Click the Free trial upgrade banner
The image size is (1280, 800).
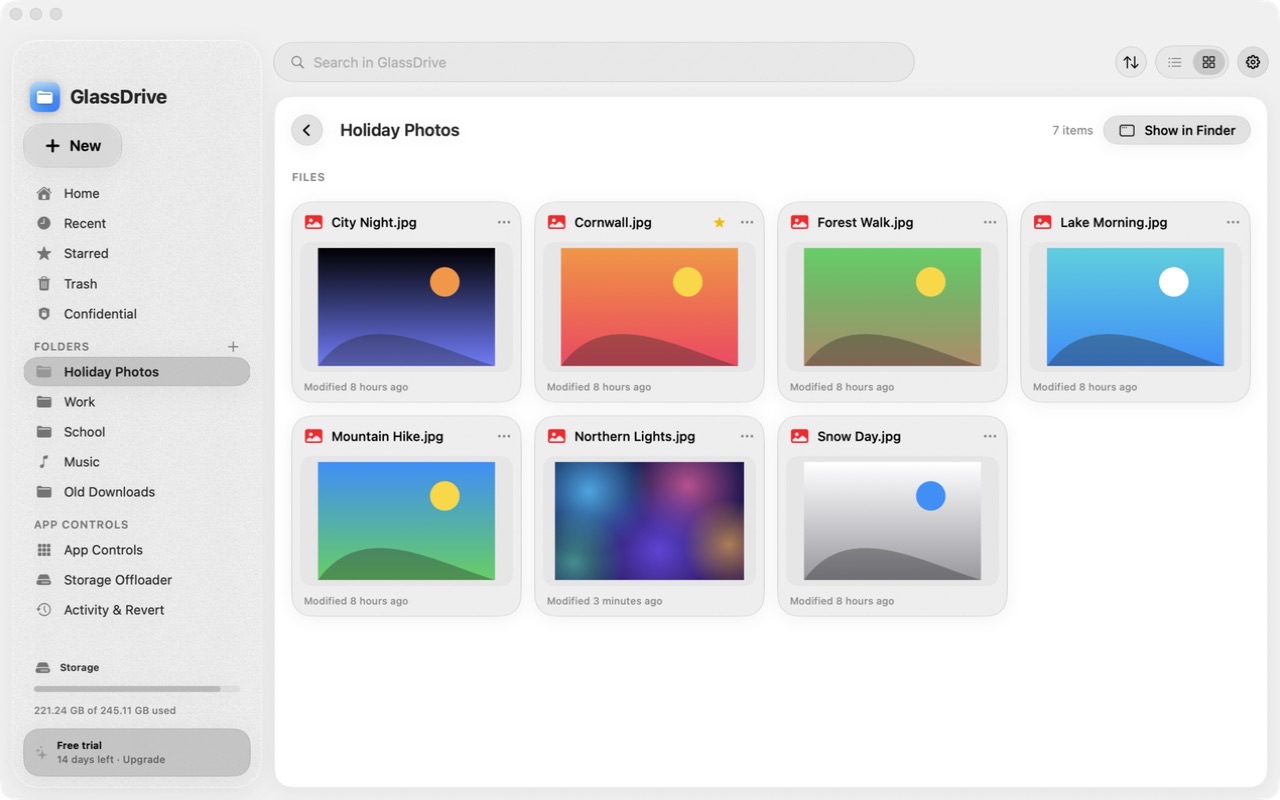point(137,752)
